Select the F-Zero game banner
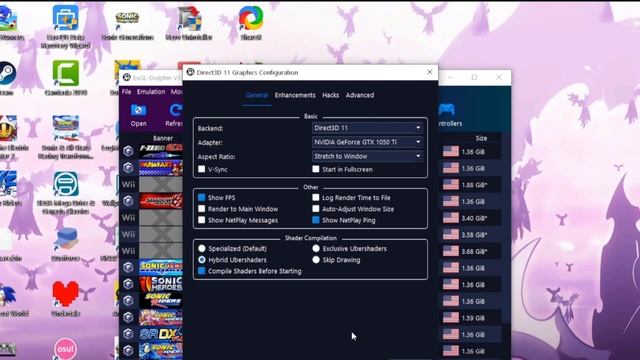Screen dimensions: 640x360 [161, 151]
